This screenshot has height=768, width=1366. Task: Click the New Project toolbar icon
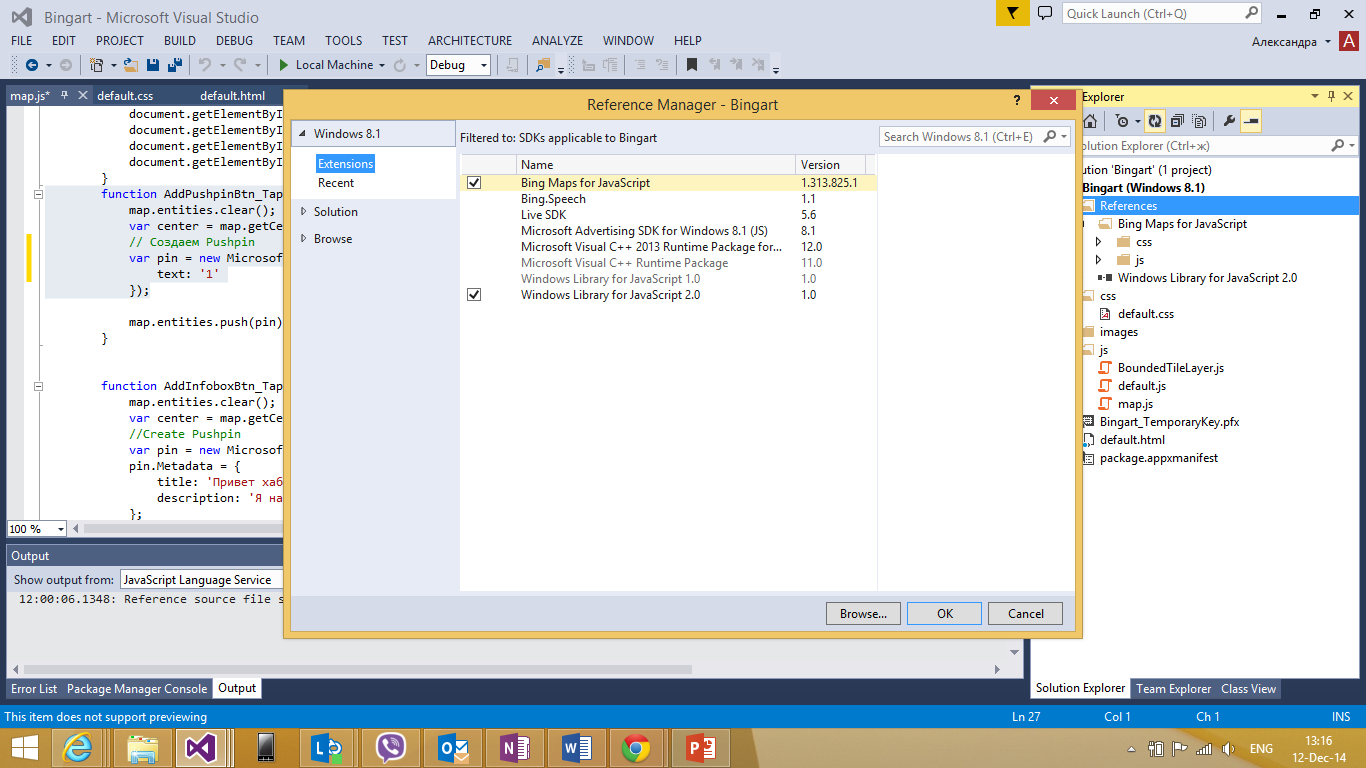pos(96,65)
